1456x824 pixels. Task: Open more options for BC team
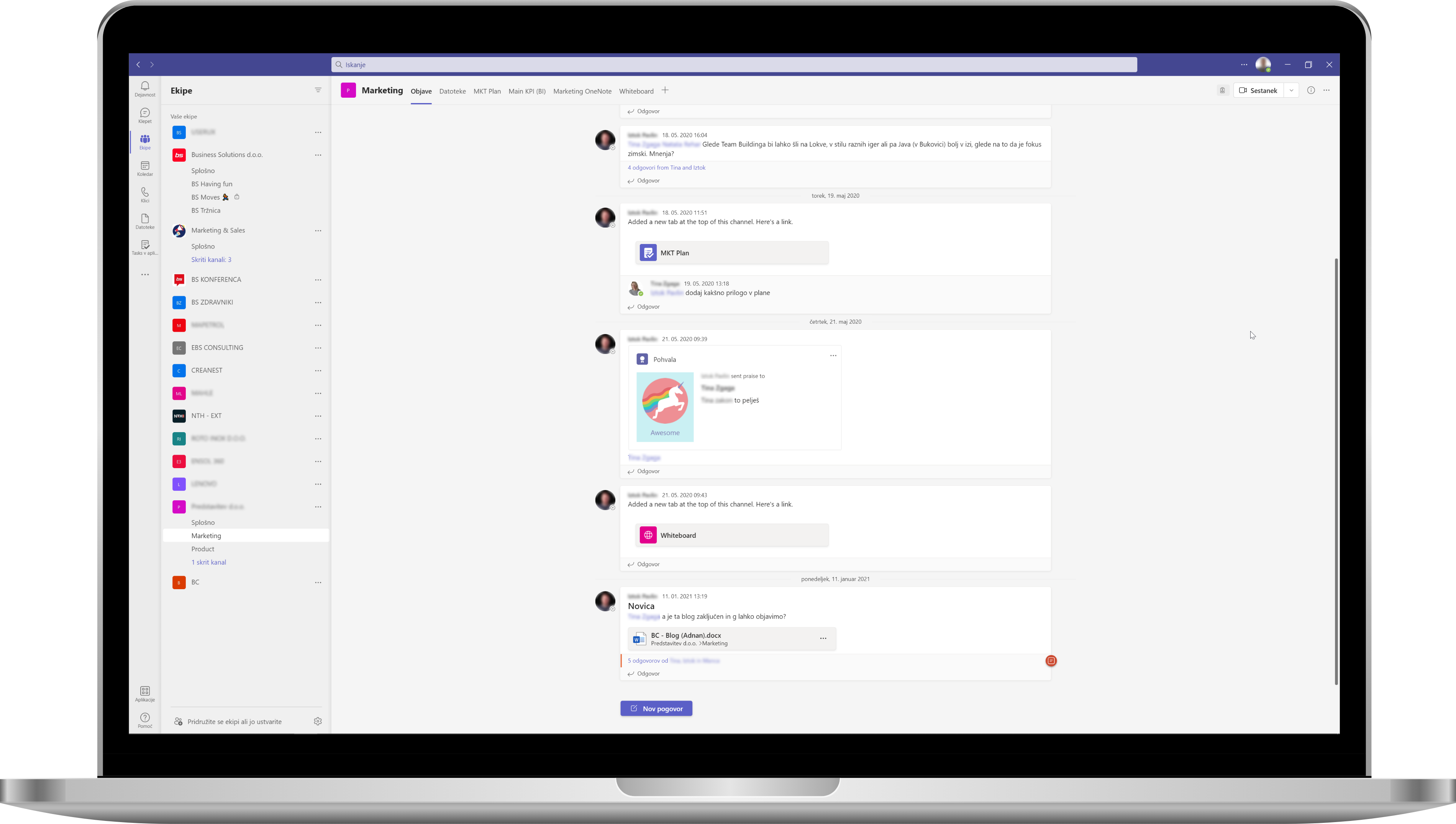pos(318,582)
